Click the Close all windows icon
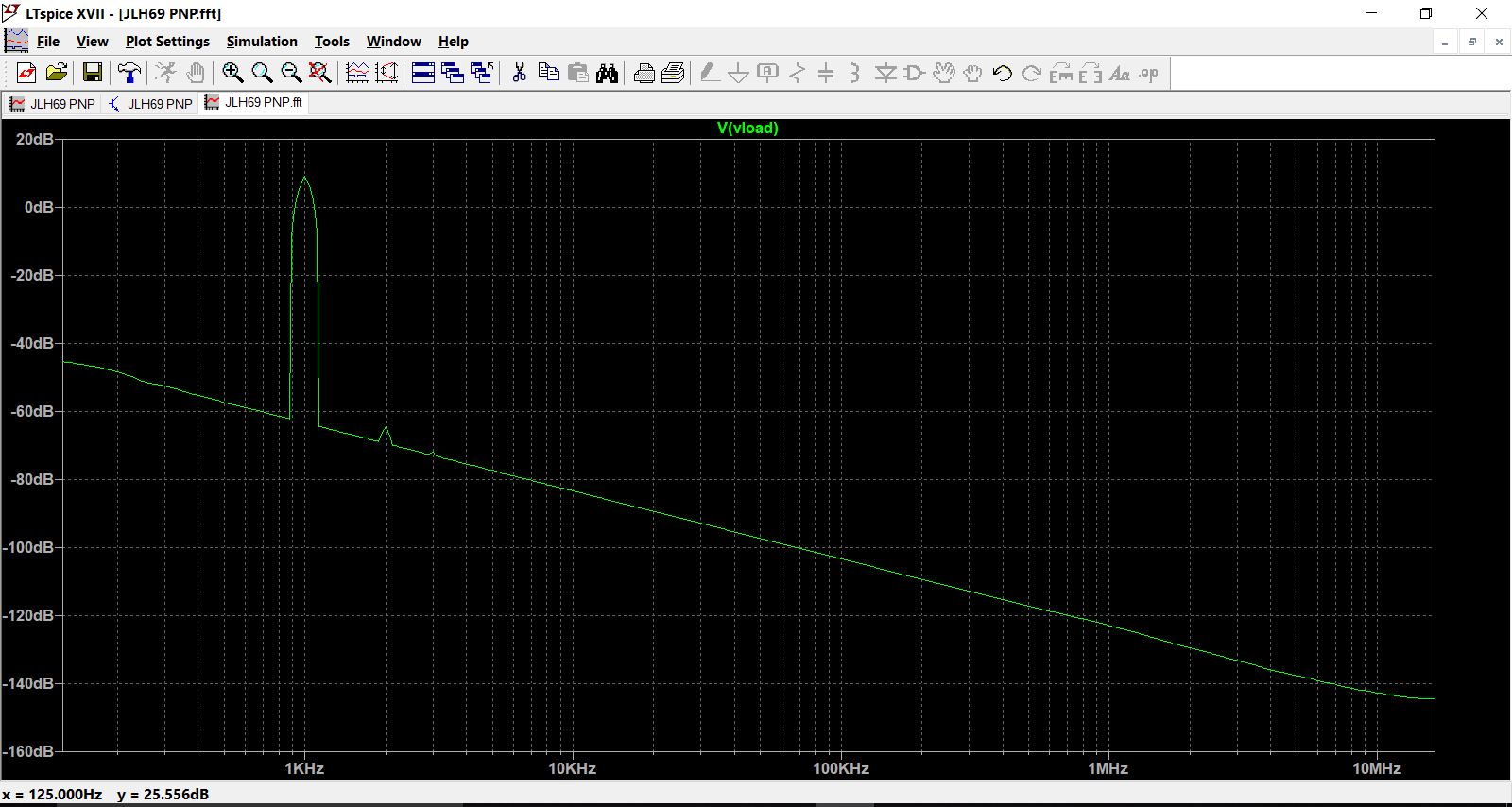1512x807 pixels. (482, 73)
